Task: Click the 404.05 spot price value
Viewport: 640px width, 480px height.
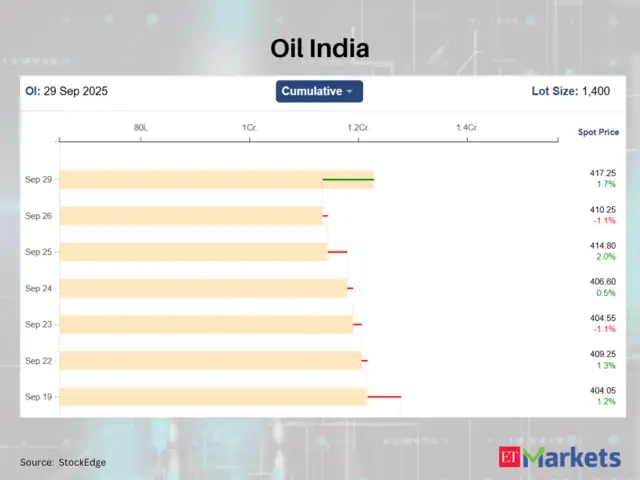Action: [x=603, y=390]
